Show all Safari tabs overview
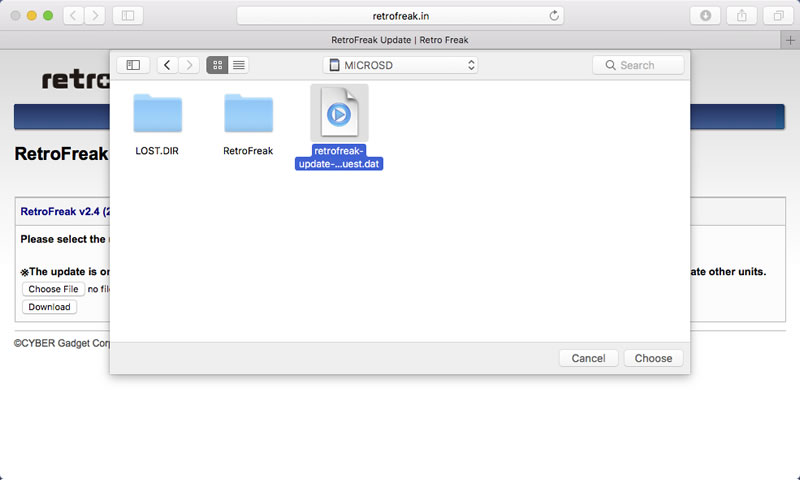This screenshot has width=800, height=480. tap(776, 16)
